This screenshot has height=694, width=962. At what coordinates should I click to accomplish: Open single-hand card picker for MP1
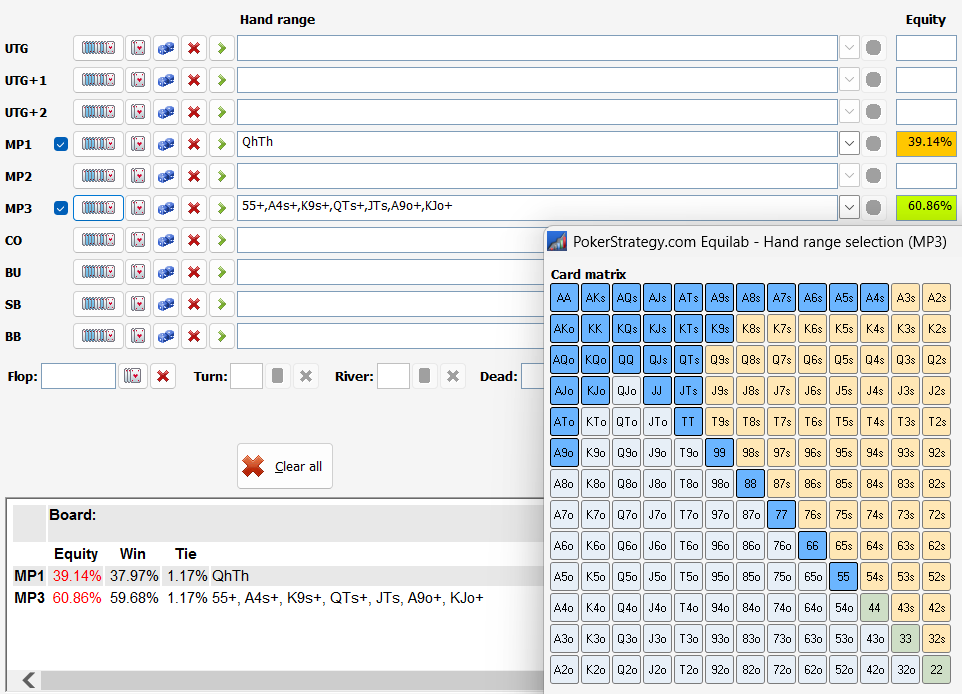pyautogui.click(x=138, y=144)
